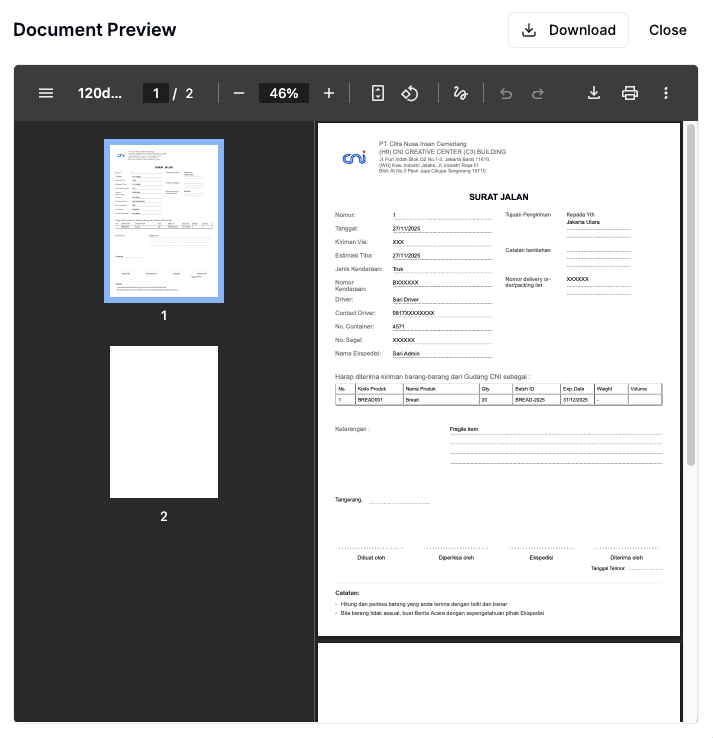Rotate the document counterclockwise
Screen dimensions: 713x738
(x=409, y=93)
